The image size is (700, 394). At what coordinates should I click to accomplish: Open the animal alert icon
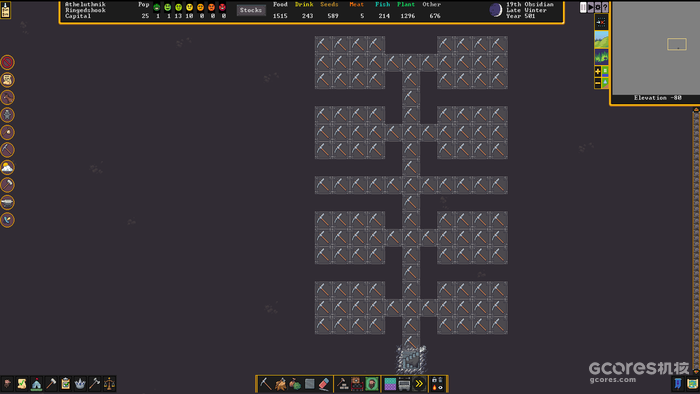tap(8, 97)
